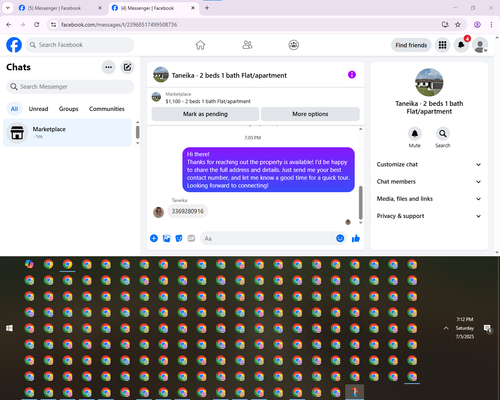Image resolution: width=500 pixels, height=400 pixels.
Task: Open the listing thumbnail in right panel
Action: point(429,82)
